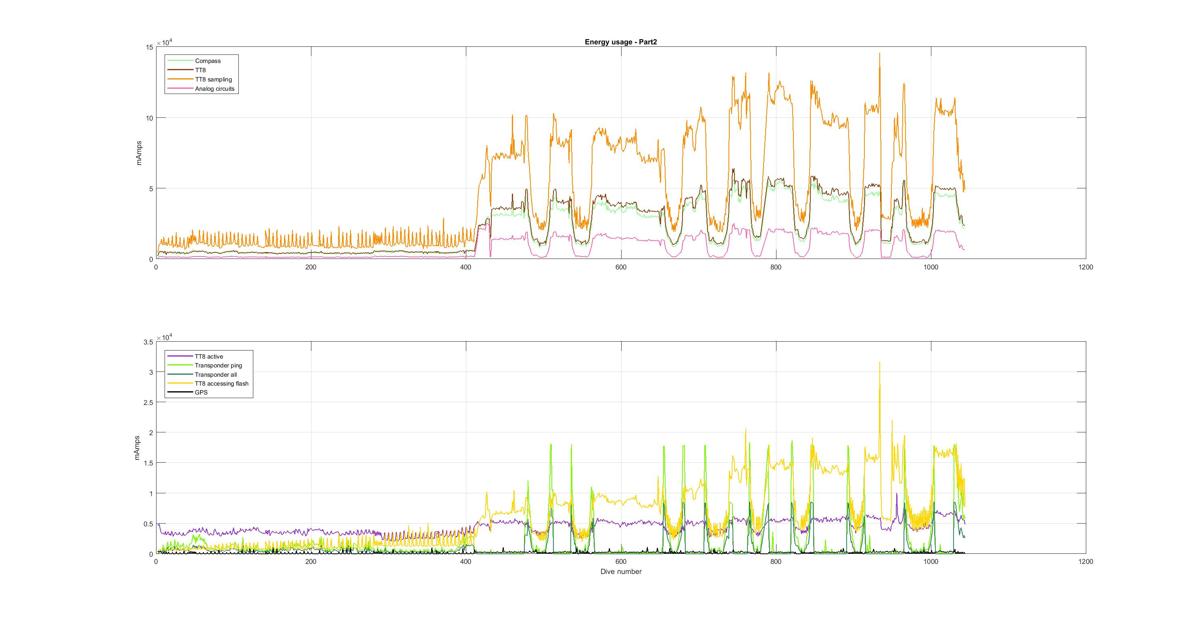Click the '1.5' y-axis tick on bottom chart
Viewport: 1200px width, 622px height.
[x=148, y=463]
